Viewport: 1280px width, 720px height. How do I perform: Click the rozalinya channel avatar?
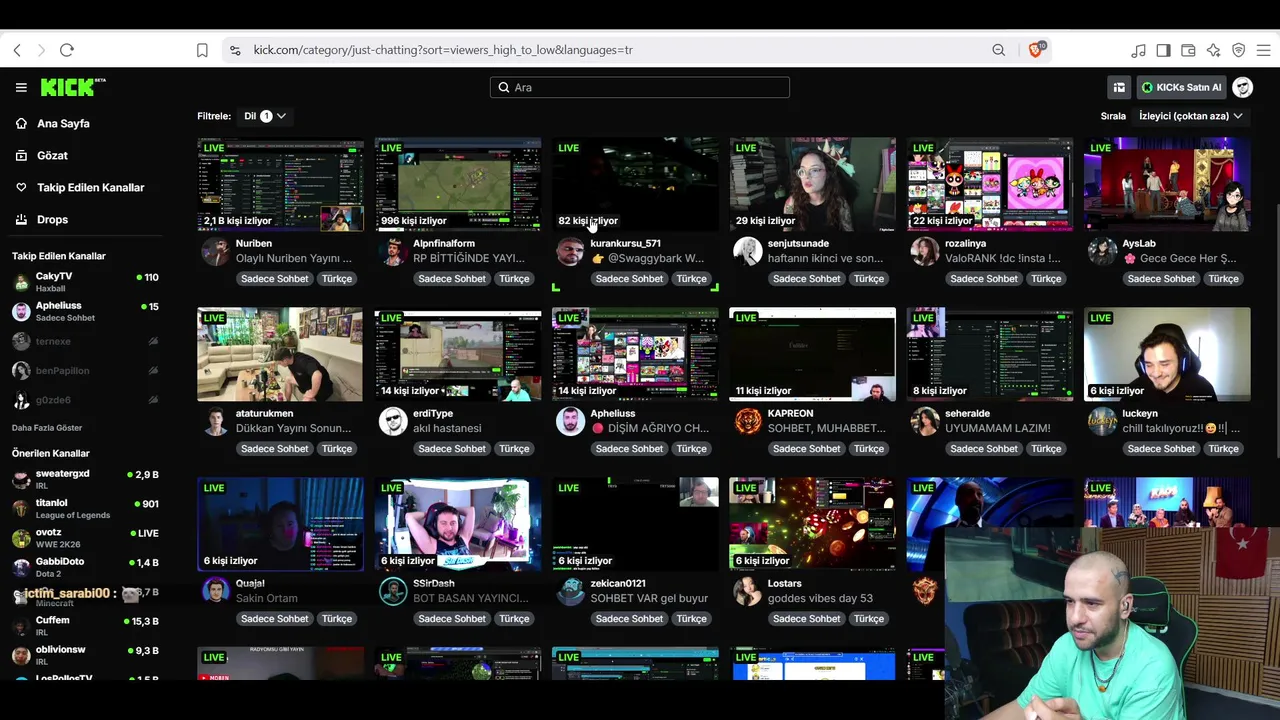click(925, 251)
